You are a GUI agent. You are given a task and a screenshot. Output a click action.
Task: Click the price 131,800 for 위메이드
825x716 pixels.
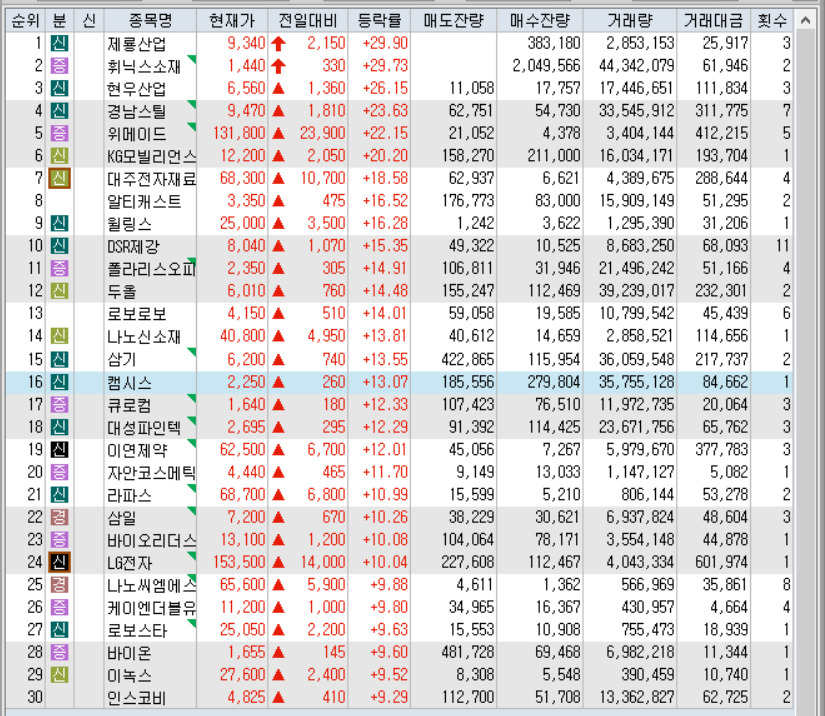(239, 133)
